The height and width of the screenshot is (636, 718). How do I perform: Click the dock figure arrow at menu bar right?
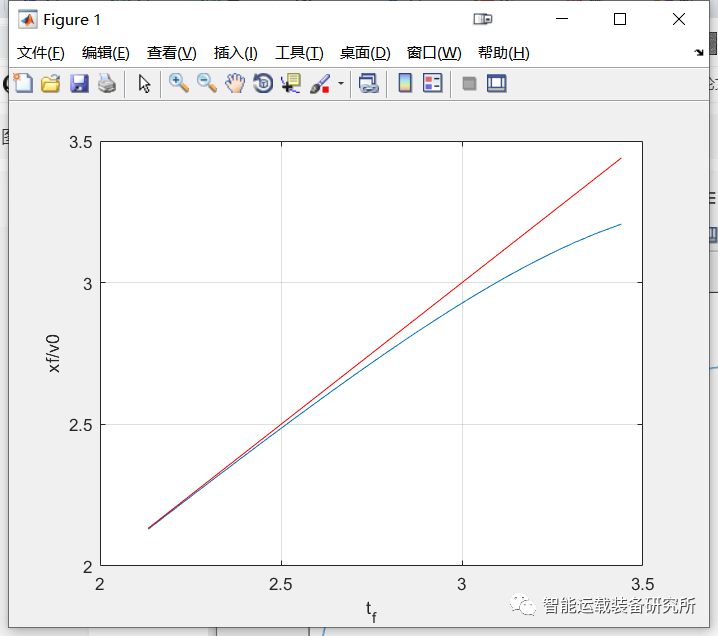699,53
